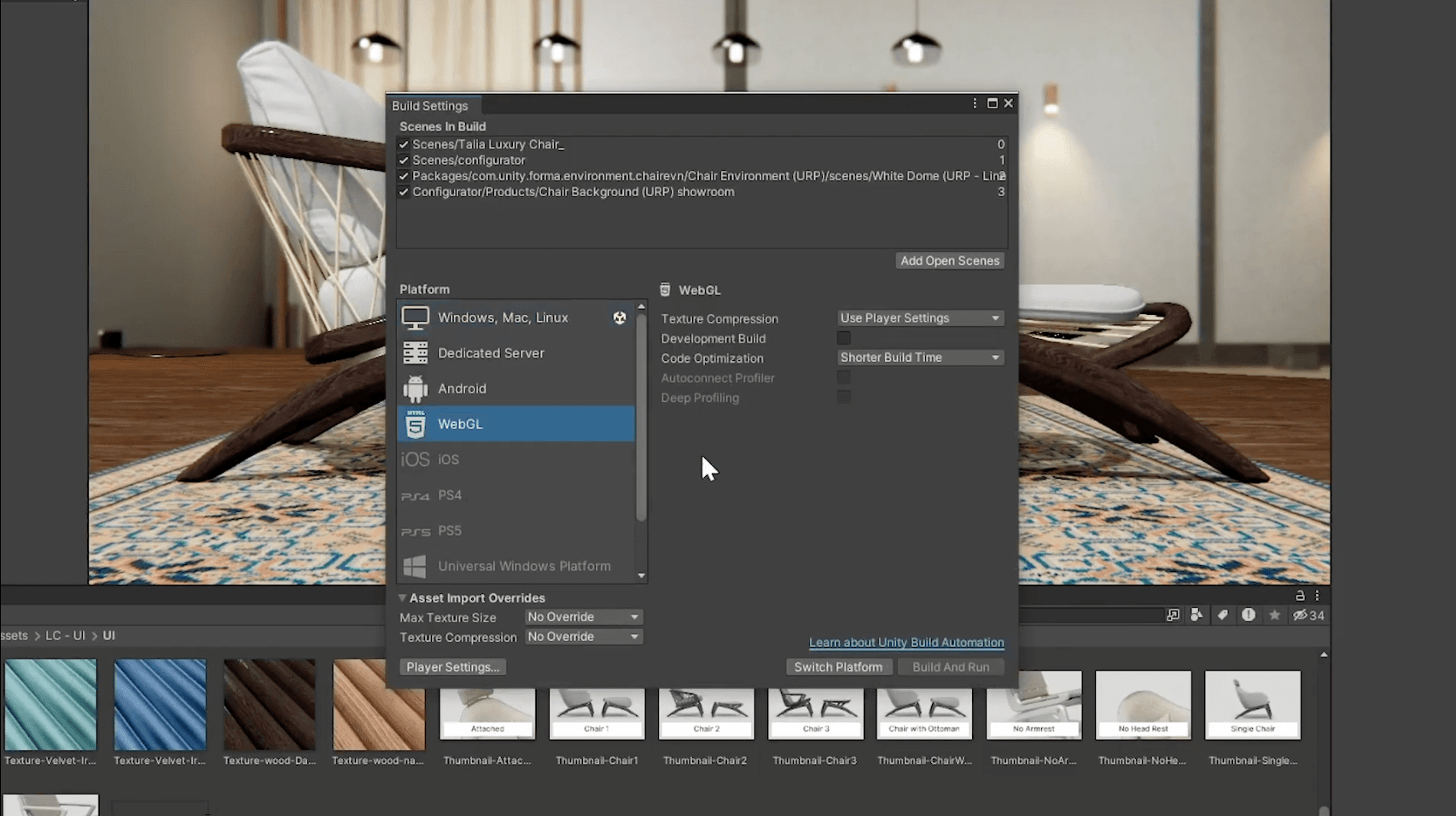Open the Texture Compression dropdown
Screen dimensions: 1456x816
[x=920, y=318]
